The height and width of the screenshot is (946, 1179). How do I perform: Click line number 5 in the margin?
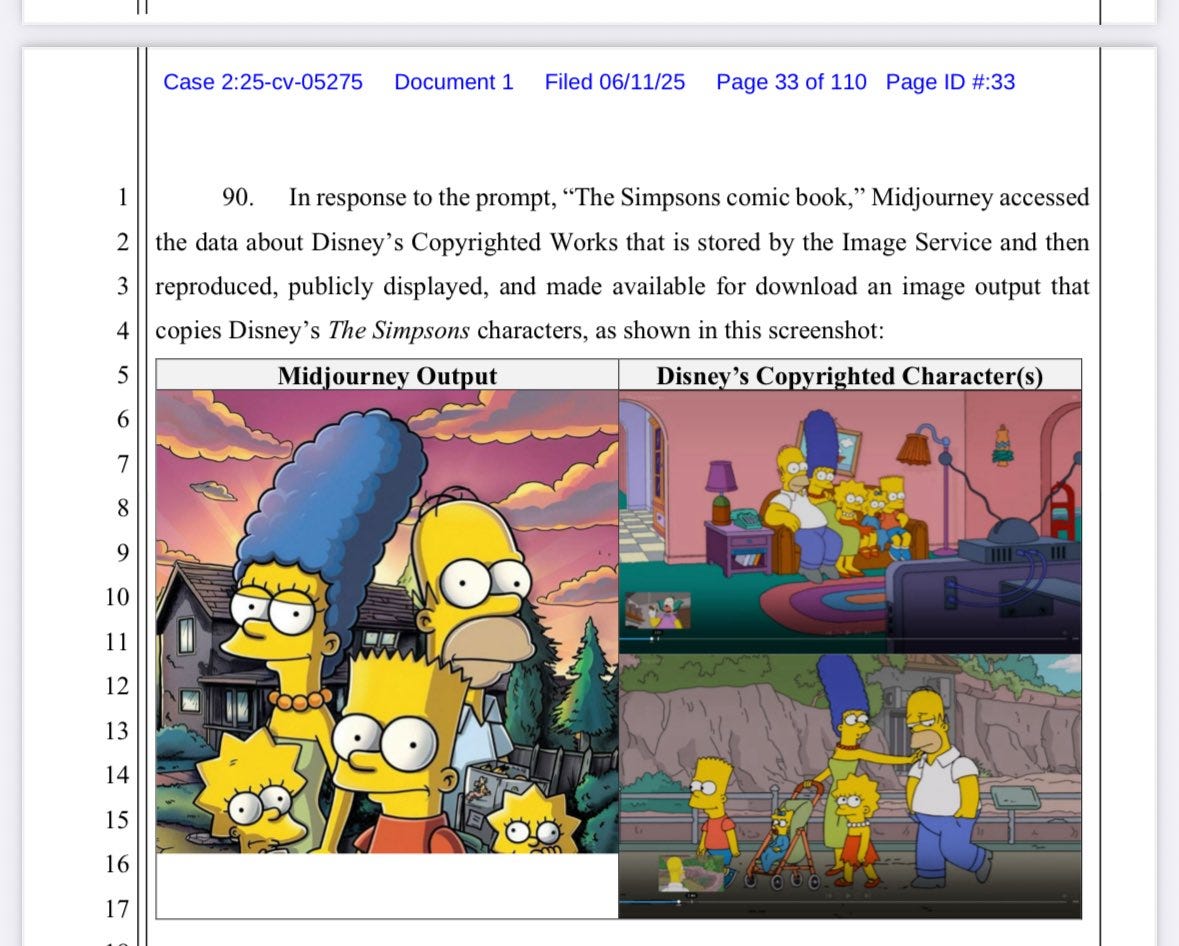122,375
